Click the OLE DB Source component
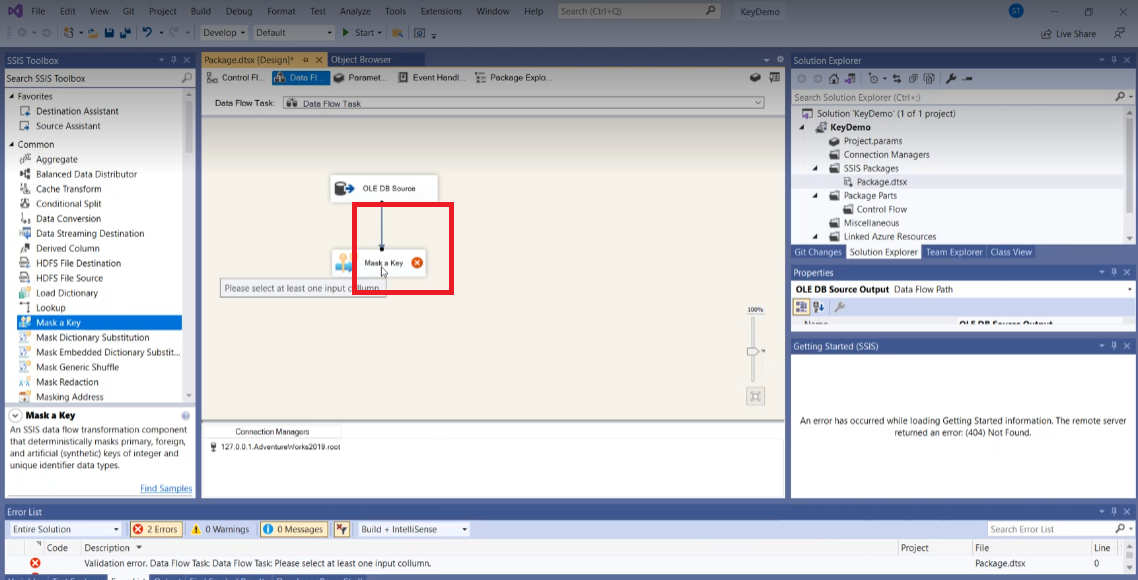The width and height of the screenshot is (1138, 580). point(383,189)
